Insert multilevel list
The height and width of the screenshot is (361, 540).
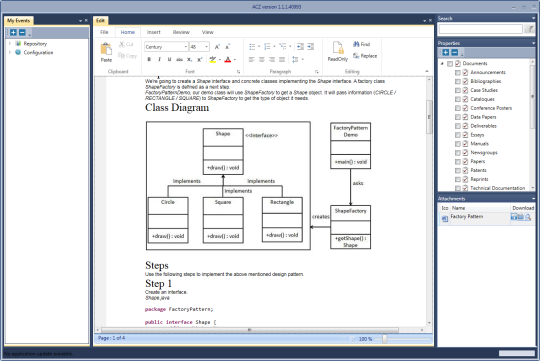pyautogui.click(x=283, y=47)
